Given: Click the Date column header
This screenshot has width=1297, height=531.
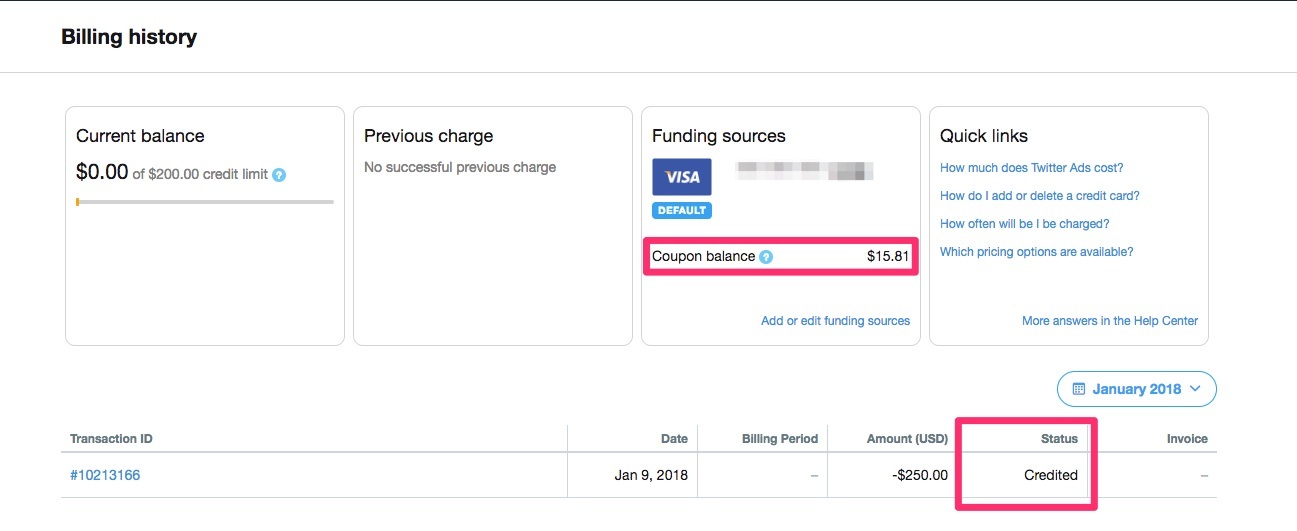Looking at the screenshot, I should point(674,439).
